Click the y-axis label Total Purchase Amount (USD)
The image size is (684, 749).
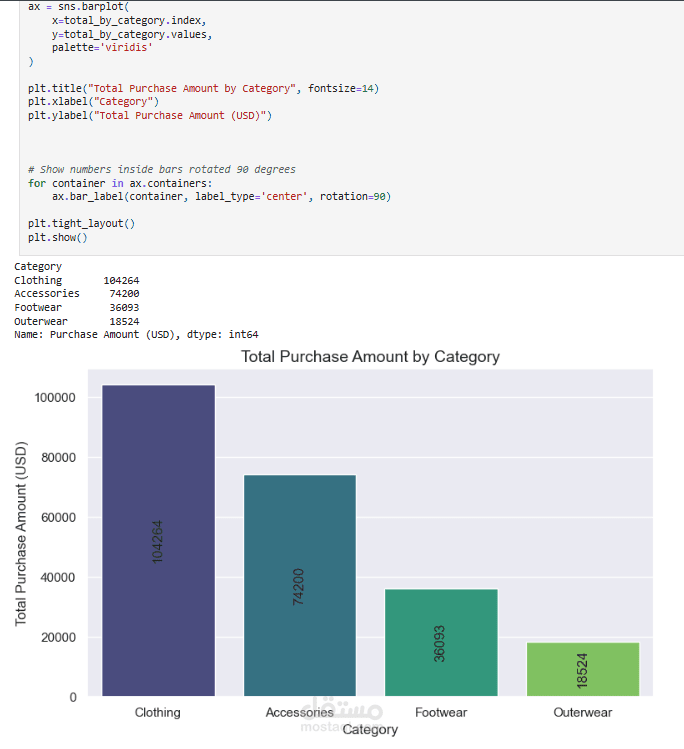click(21, 534)
